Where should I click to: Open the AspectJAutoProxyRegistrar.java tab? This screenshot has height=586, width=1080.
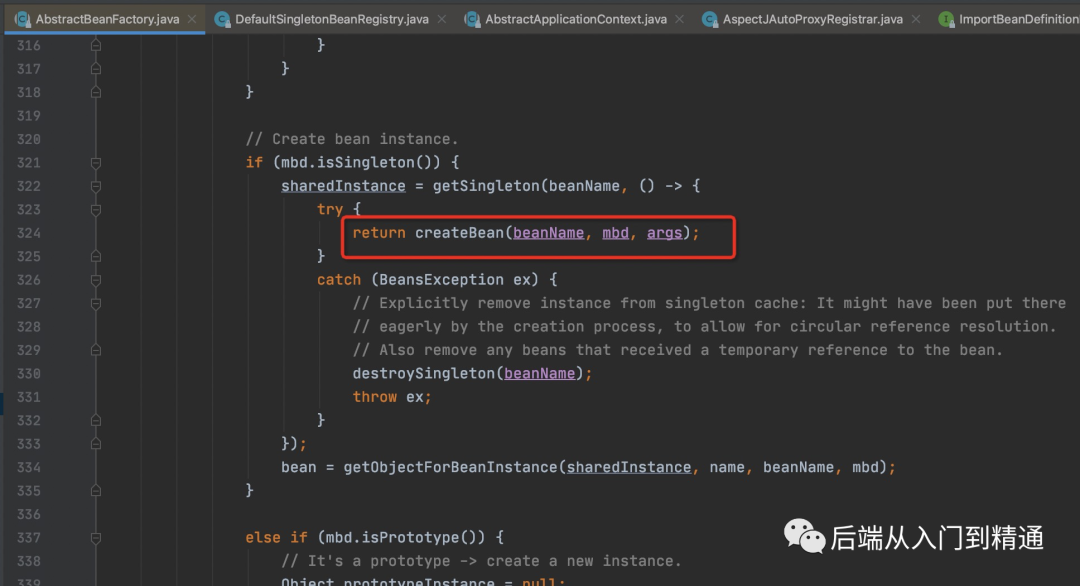click(x=812, y=19)
